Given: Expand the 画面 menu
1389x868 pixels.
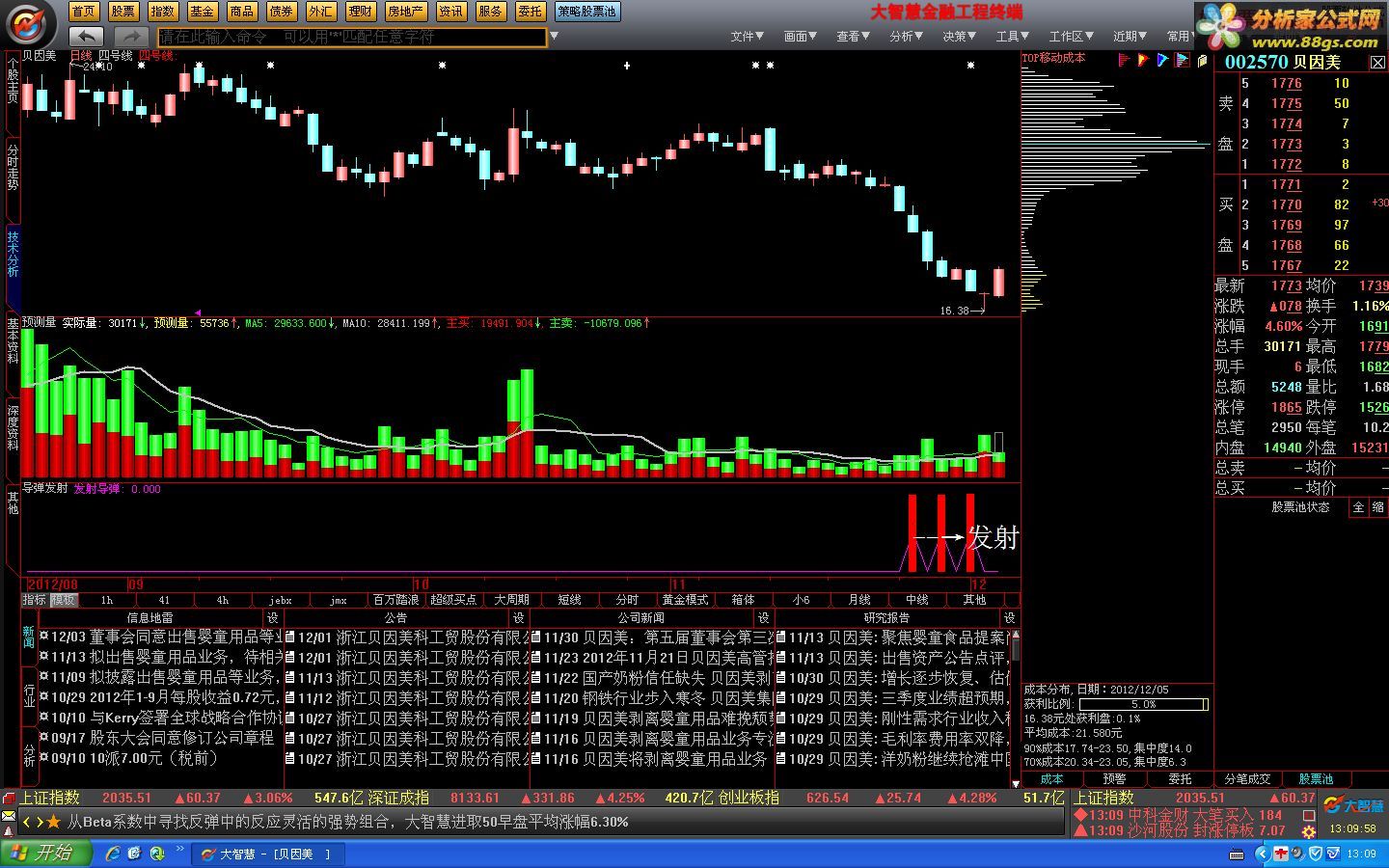Looking at the screenshot, I should [801, 37].
